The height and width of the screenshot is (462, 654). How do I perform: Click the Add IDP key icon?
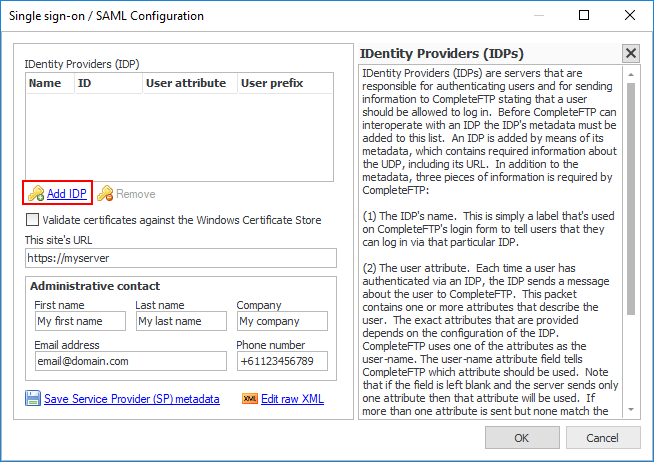click(x=35, y=194)
